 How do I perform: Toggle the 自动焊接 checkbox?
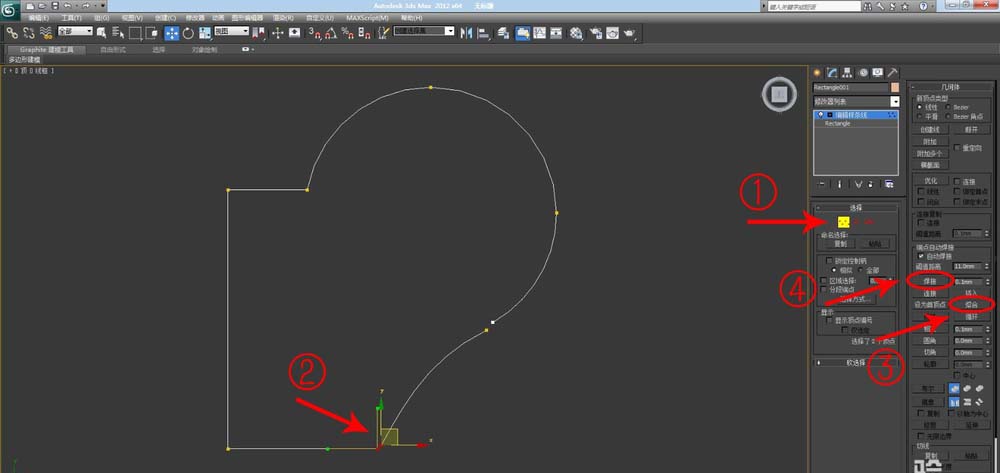click(922, 256)
